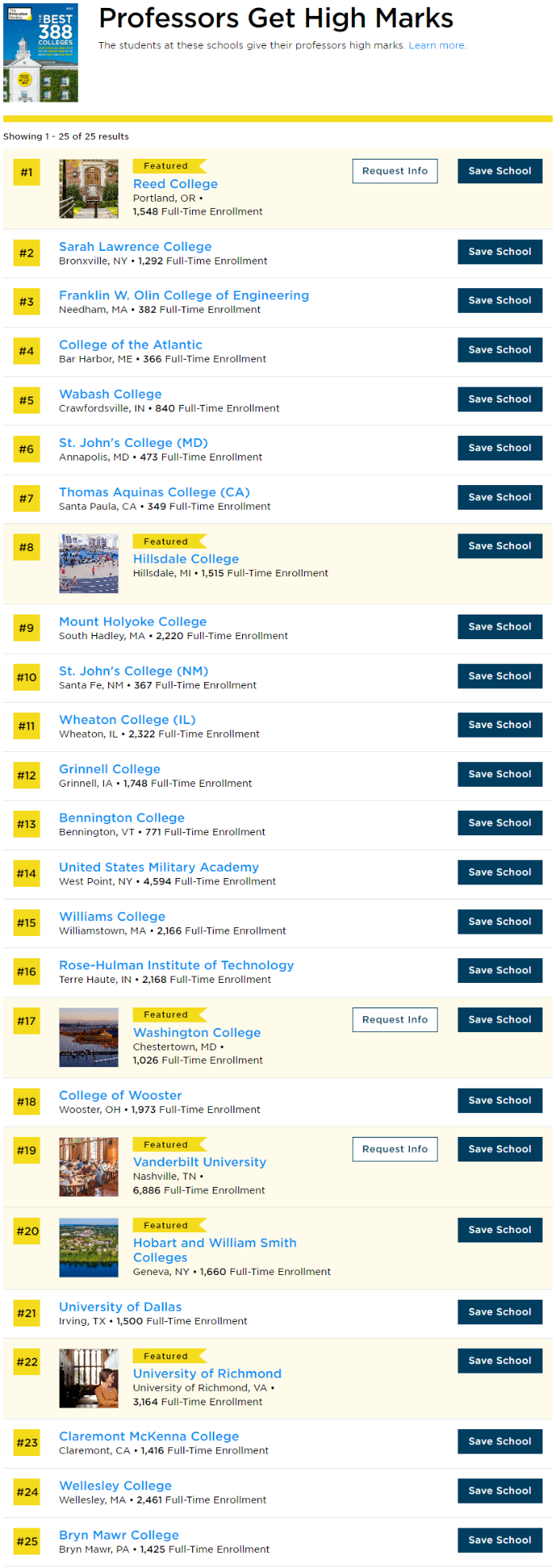Click the University of Richmond photo thumbnail

89,1378
